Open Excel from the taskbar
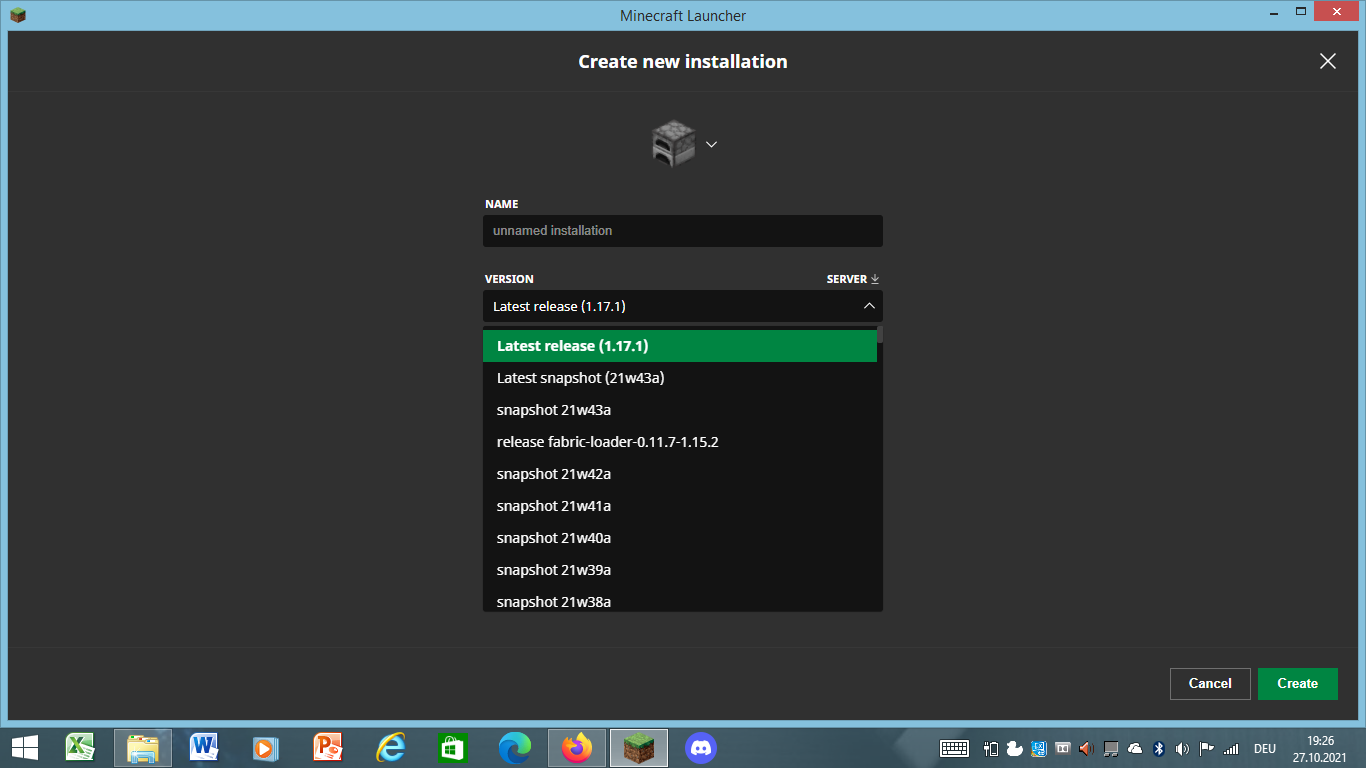1366x768 pixels. click(x=80, y=747)
